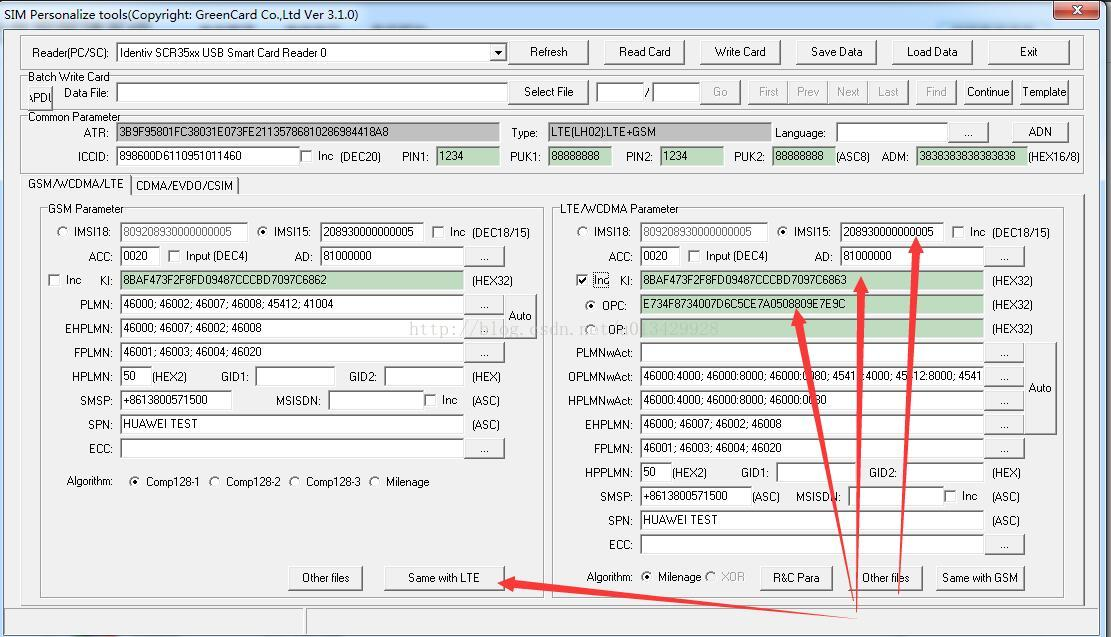Click the Same with LTE button
The image size is (1111, 637).
pos(443,578)
